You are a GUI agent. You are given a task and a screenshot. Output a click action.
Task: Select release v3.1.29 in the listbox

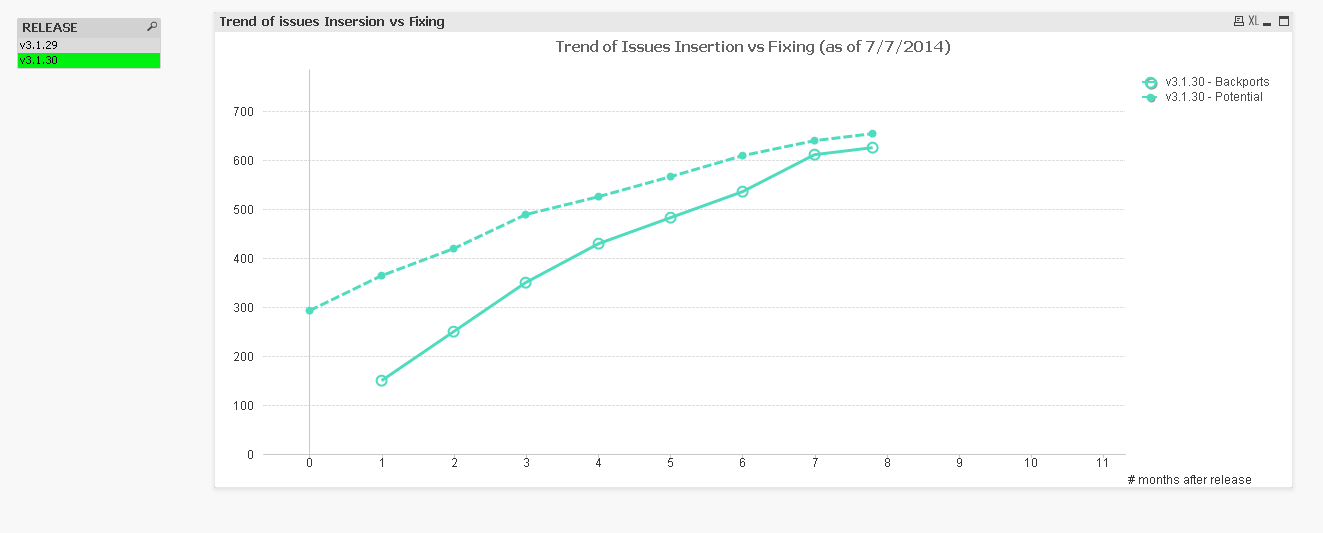coord(89,45)
